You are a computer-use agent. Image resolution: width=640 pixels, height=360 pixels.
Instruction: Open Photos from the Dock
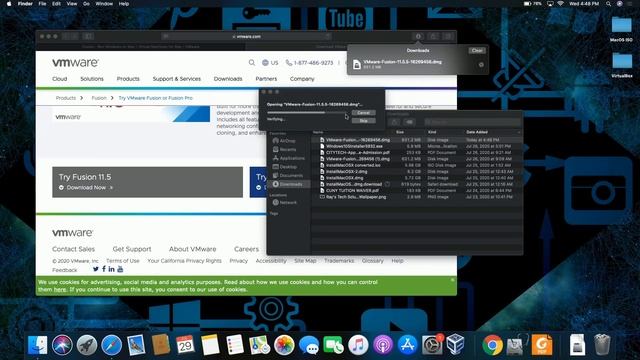[x=284, y=345]
